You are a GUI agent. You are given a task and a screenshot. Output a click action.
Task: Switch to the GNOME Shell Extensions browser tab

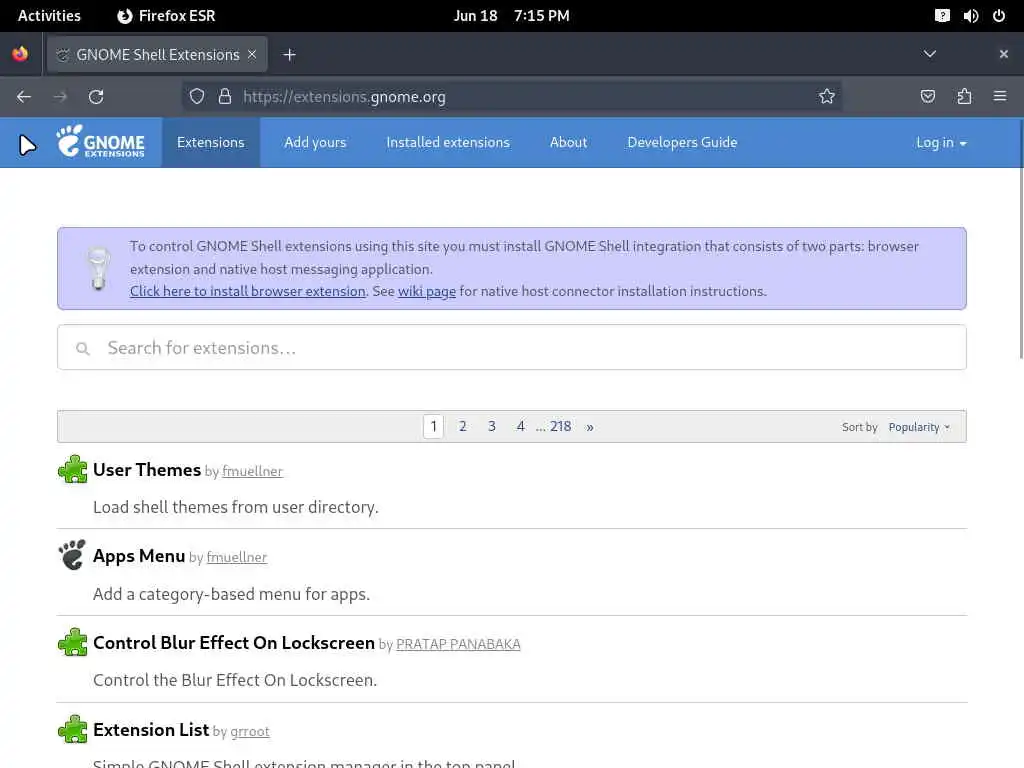coord(157,55)
